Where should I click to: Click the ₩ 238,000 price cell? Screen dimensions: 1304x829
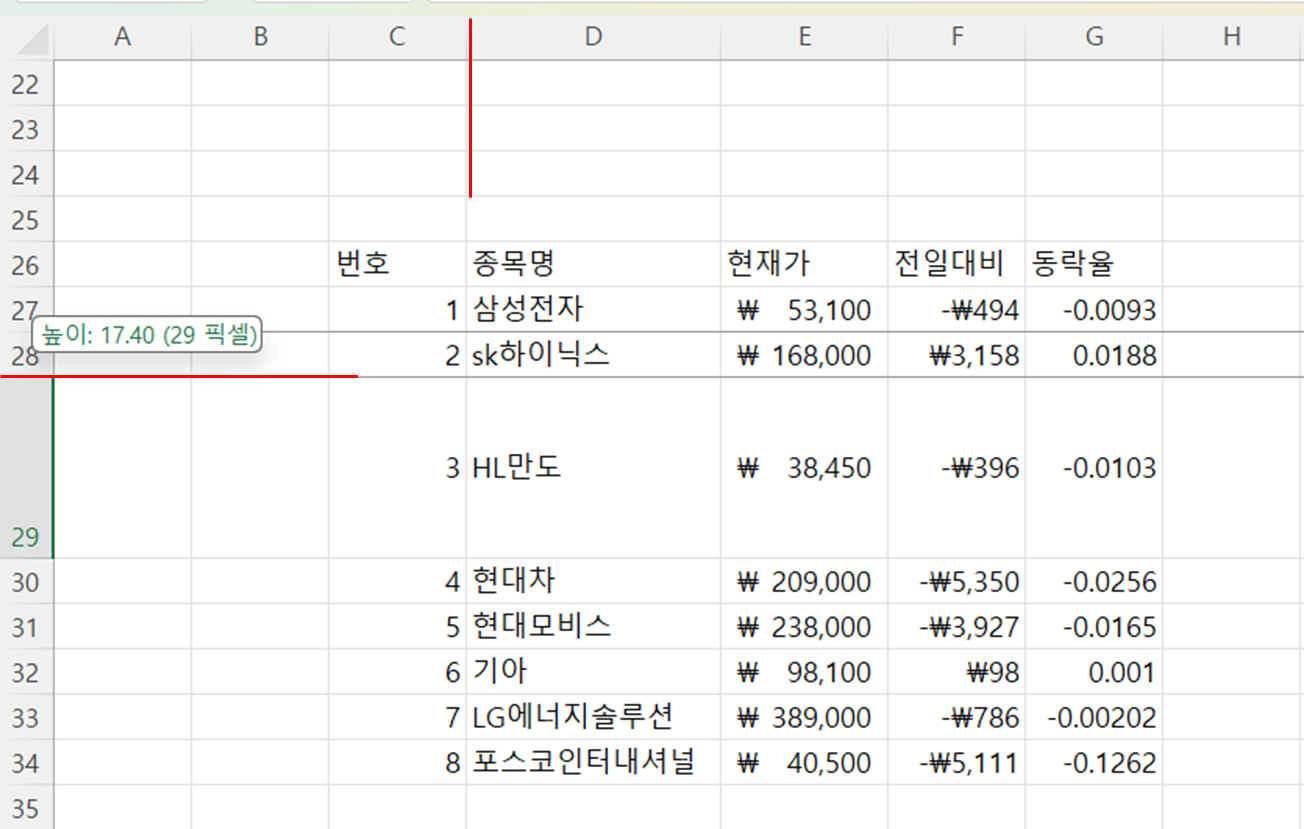click(x=804, y=626)
